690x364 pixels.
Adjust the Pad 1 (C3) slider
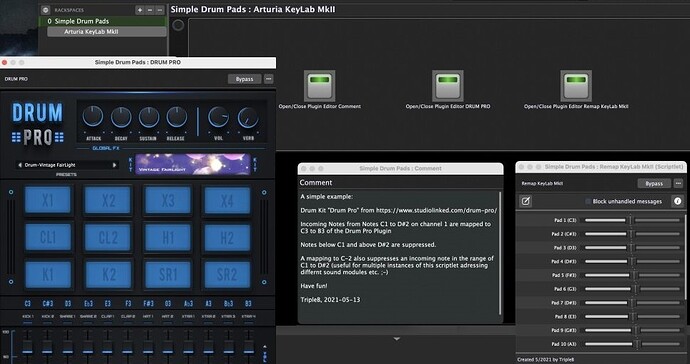coord(632,220)
